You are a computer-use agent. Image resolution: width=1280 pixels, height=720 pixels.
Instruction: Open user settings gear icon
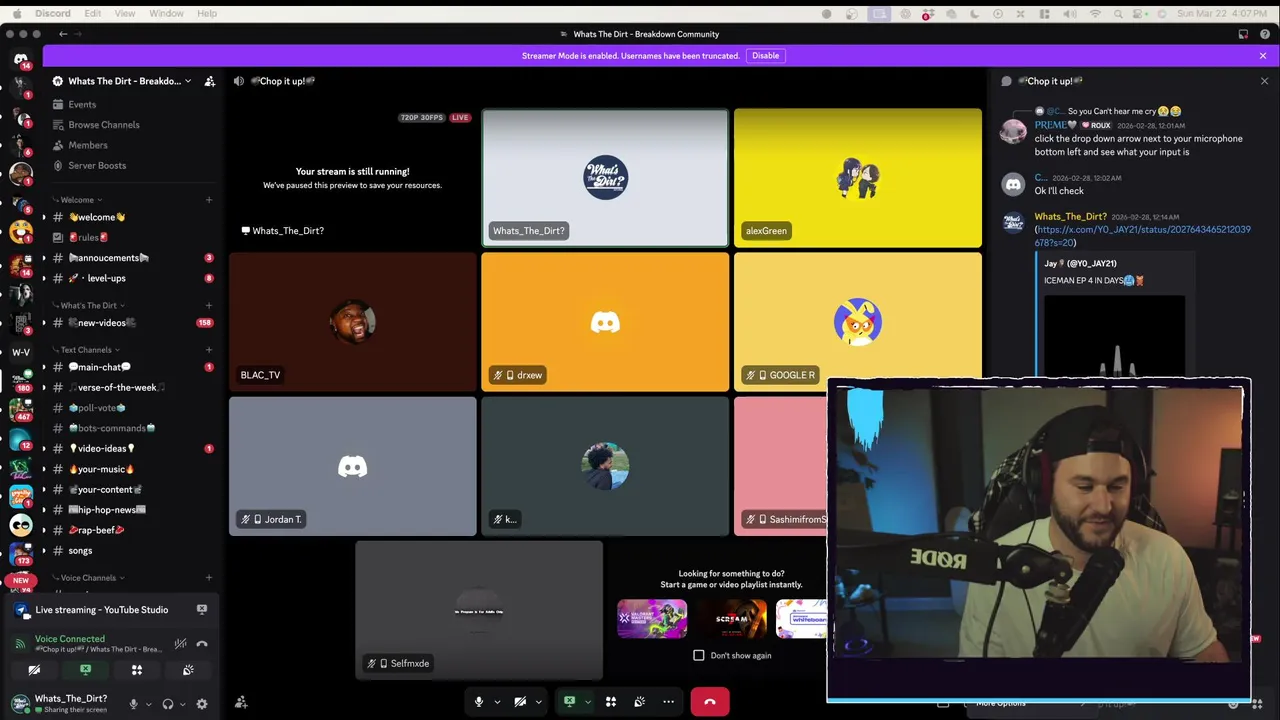[x=202, y=704]
